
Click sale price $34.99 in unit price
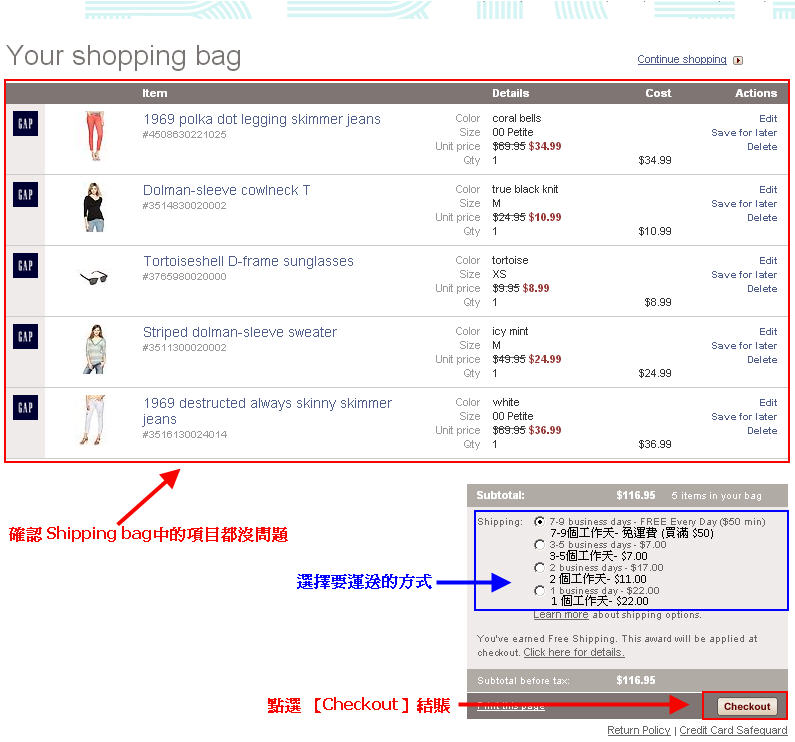545,147
